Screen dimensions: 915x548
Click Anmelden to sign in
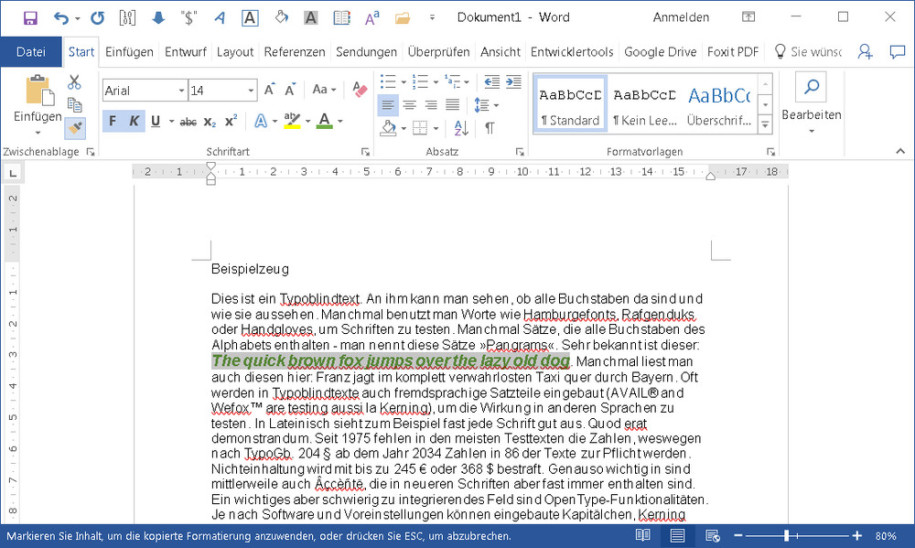[681, 18]
